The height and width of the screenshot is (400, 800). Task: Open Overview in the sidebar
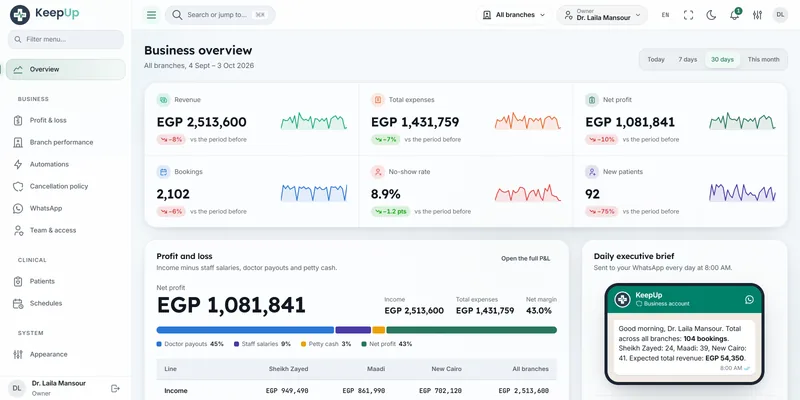pos(66,69)
